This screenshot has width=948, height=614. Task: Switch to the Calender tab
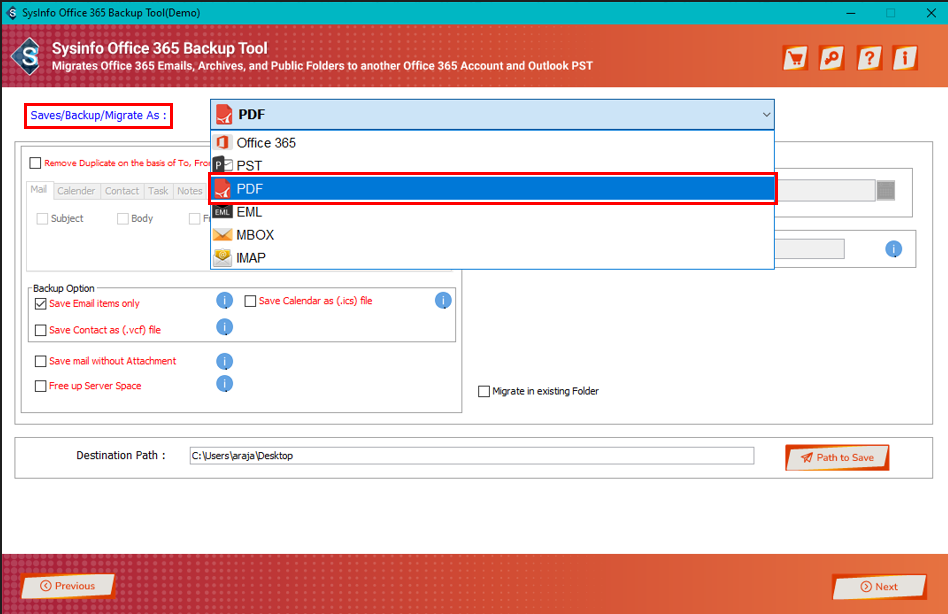pyautogui.click(x=76, y=191)
